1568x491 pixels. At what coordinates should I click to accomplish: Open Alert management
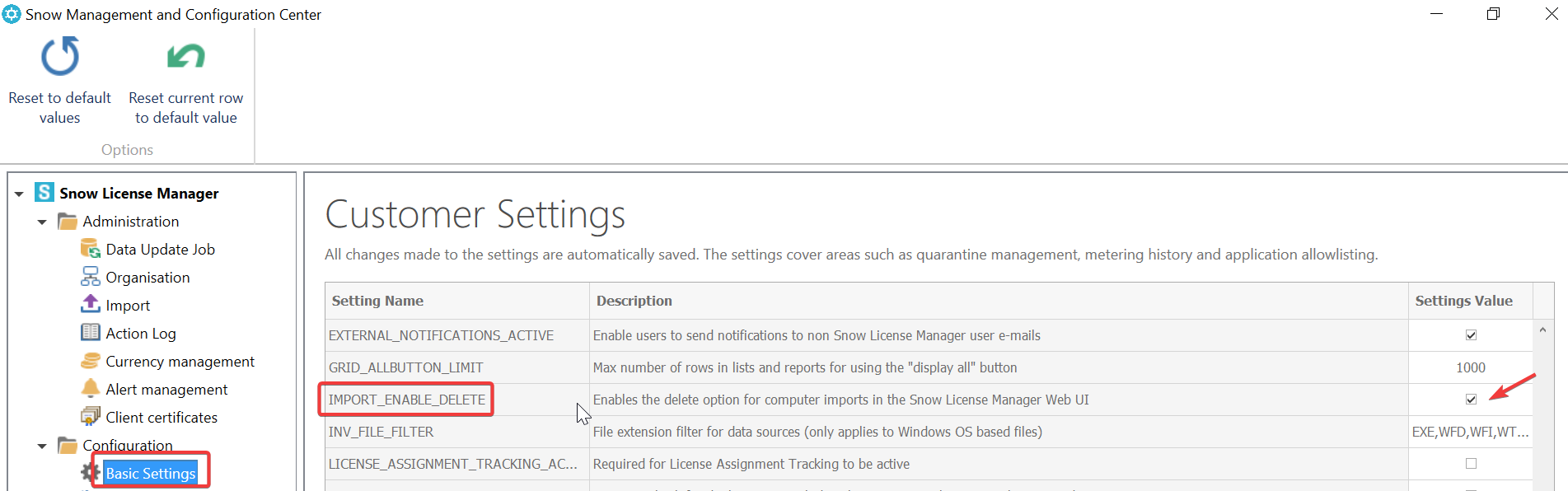pyautogui.click(x=166, y=390)
